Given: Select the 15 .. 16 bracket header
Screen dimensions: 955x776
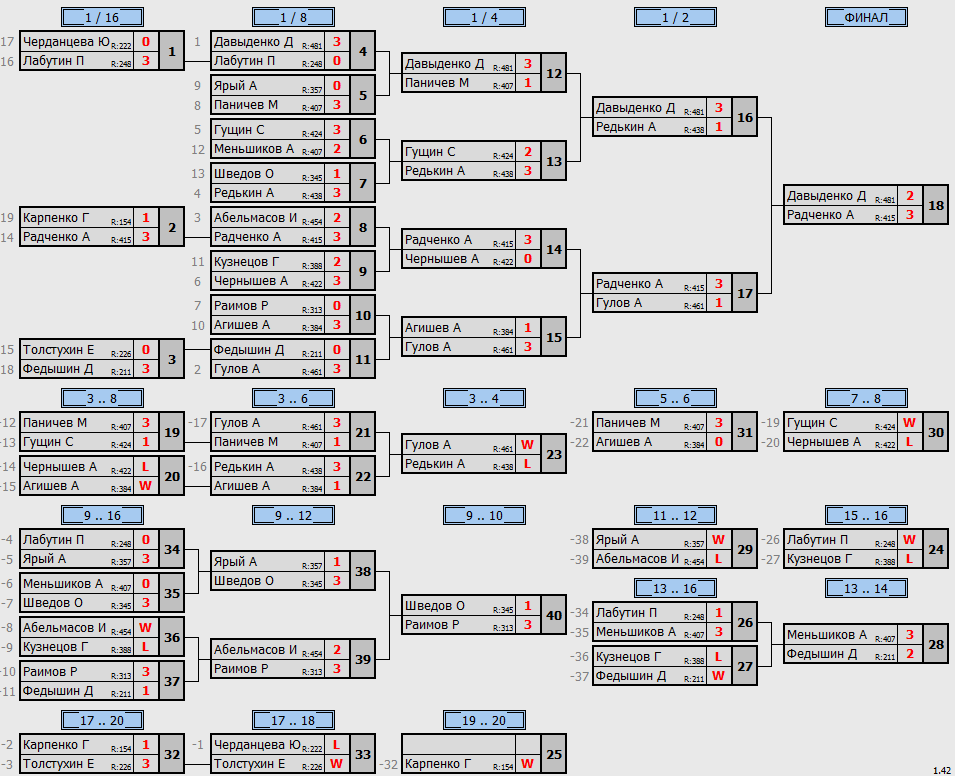Looking at the screenshot, I should click(866, 515).
